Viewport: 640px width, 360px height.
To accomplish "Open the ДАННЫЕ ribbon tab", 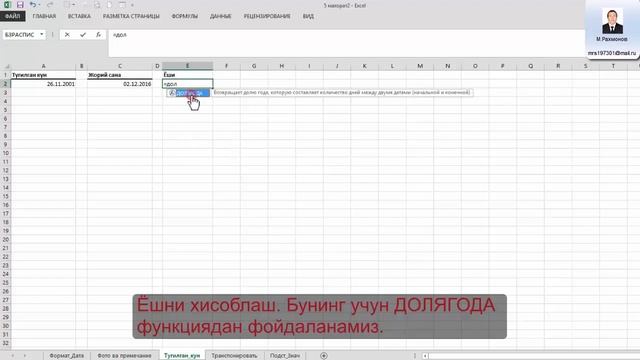I will 220,16.
